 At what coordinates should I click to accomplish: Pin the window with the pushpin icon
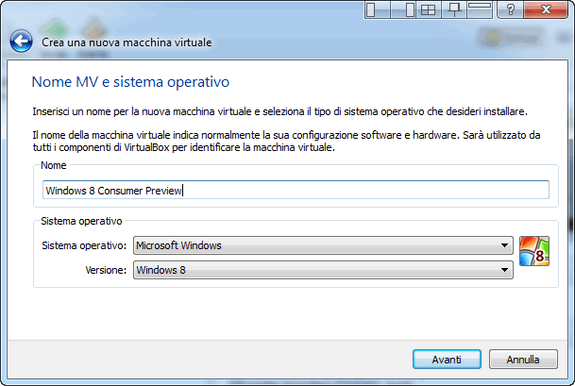(x=454, y=10)
